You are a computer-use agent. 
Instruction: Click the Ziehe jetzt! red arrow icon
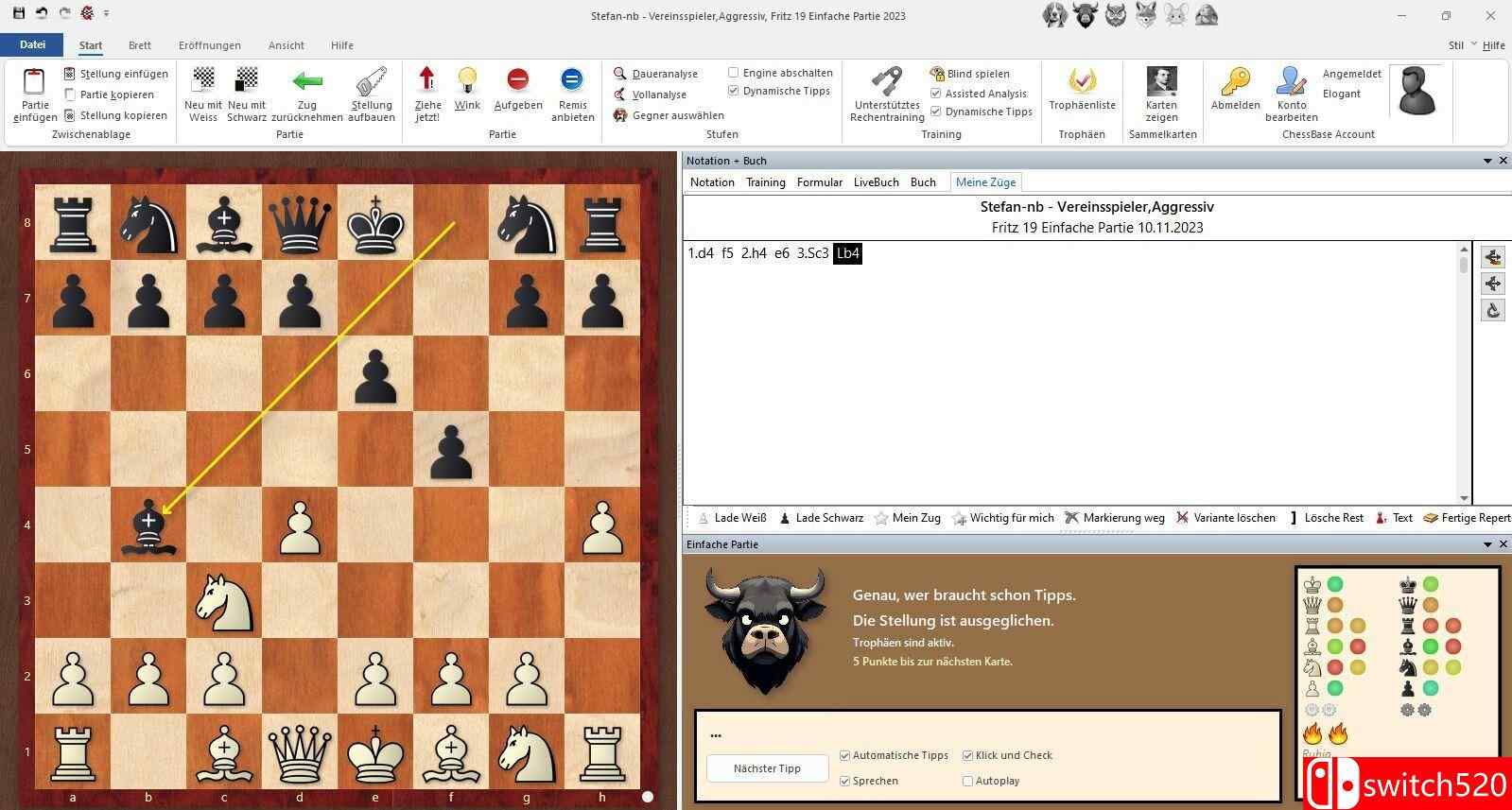[x=427, y=79]
